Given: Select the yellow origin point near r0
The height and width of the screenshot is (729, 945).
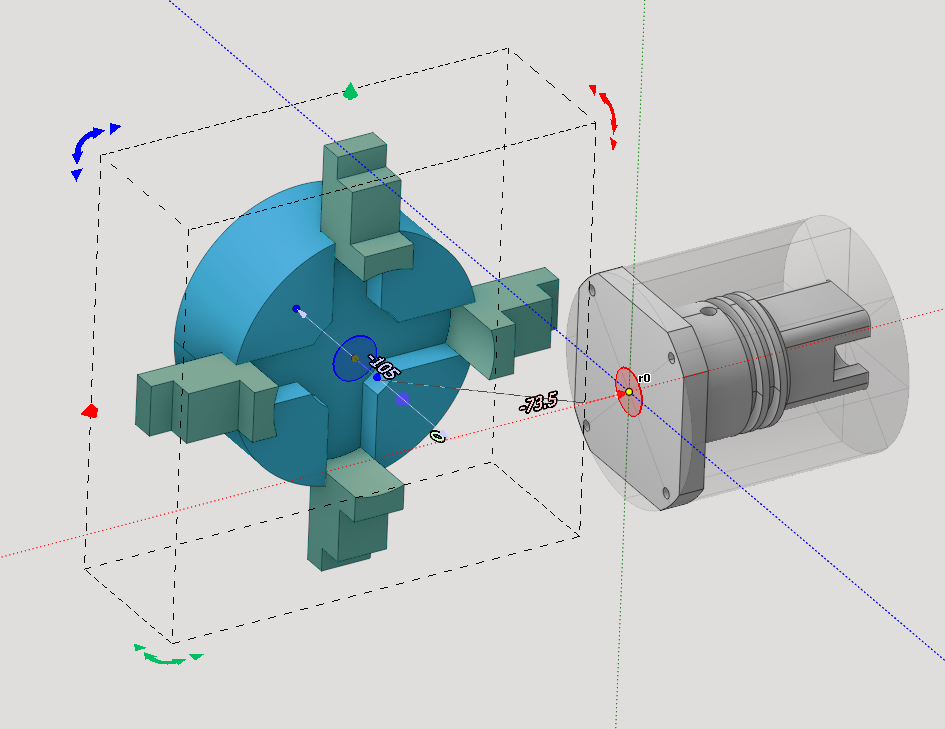Looking at the screenshot, I should [628, 392].
